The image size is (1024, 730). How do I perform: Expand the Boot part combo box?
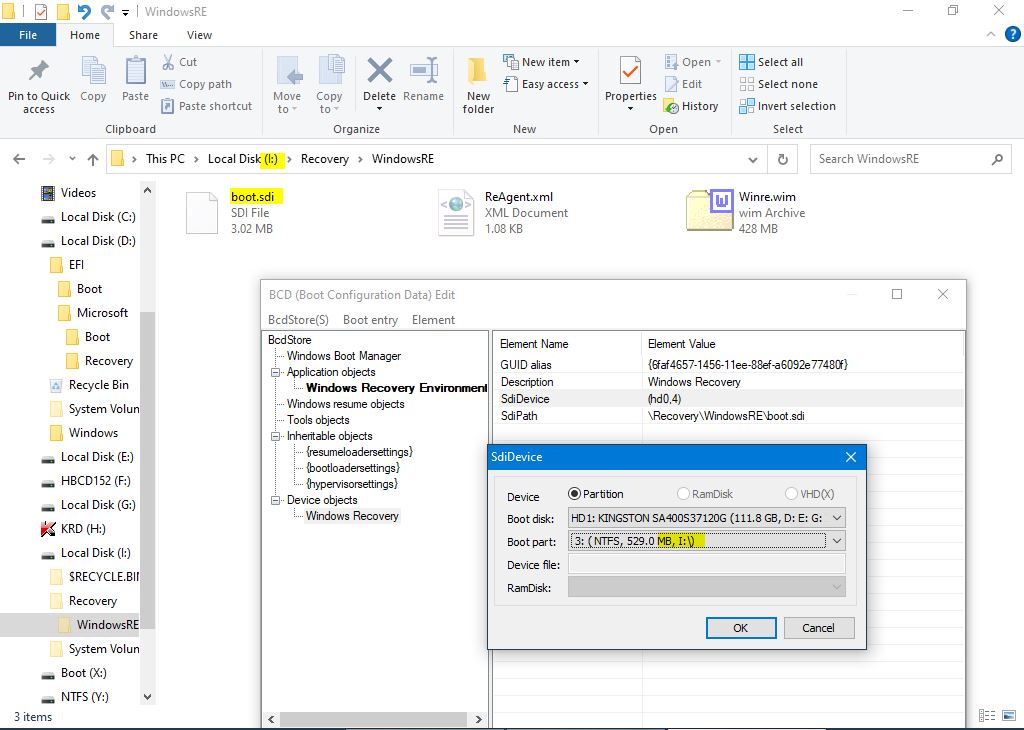[837, 541]
